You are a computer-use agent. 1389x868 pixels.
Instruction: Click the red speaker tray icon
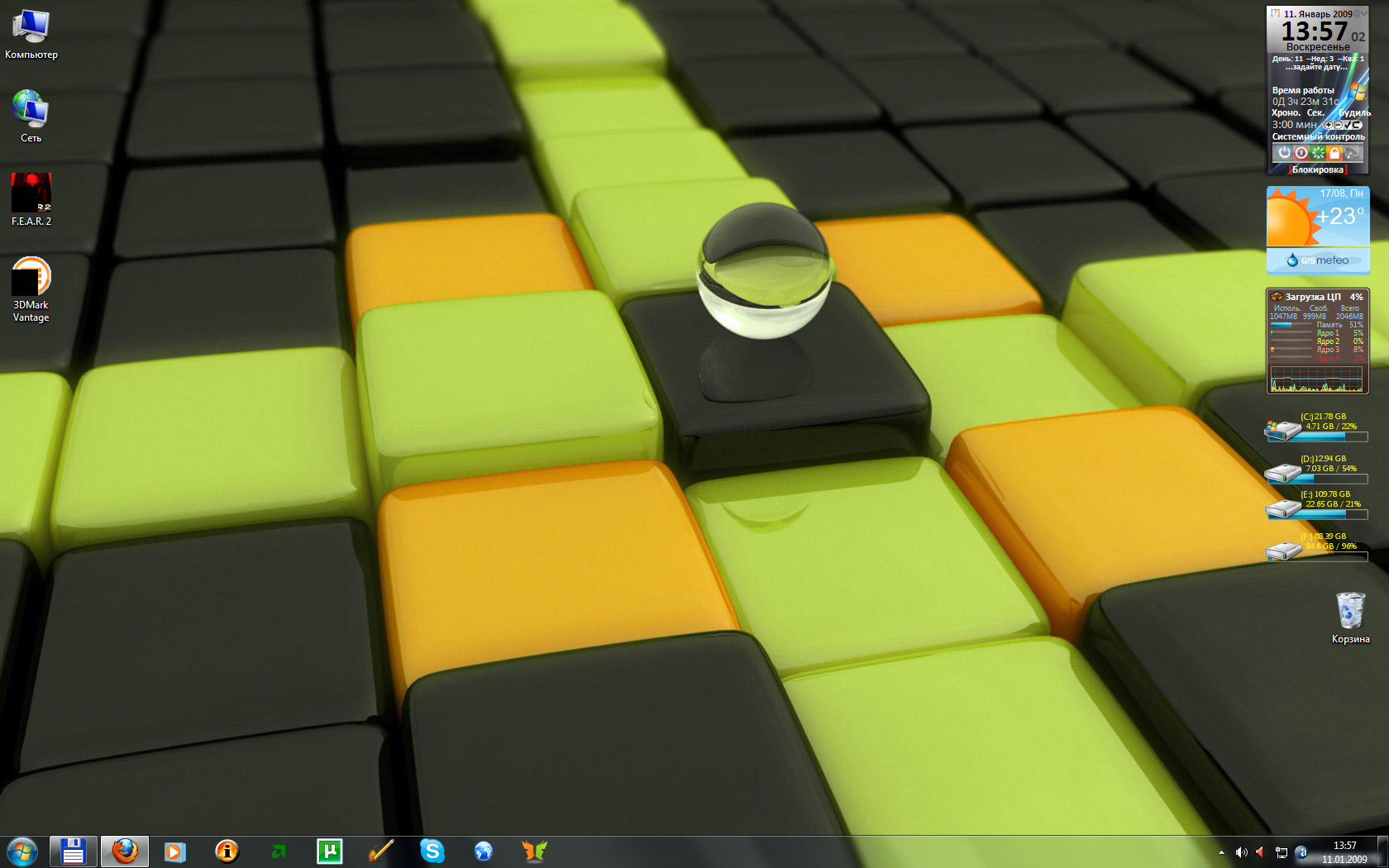click(1260, 852)
